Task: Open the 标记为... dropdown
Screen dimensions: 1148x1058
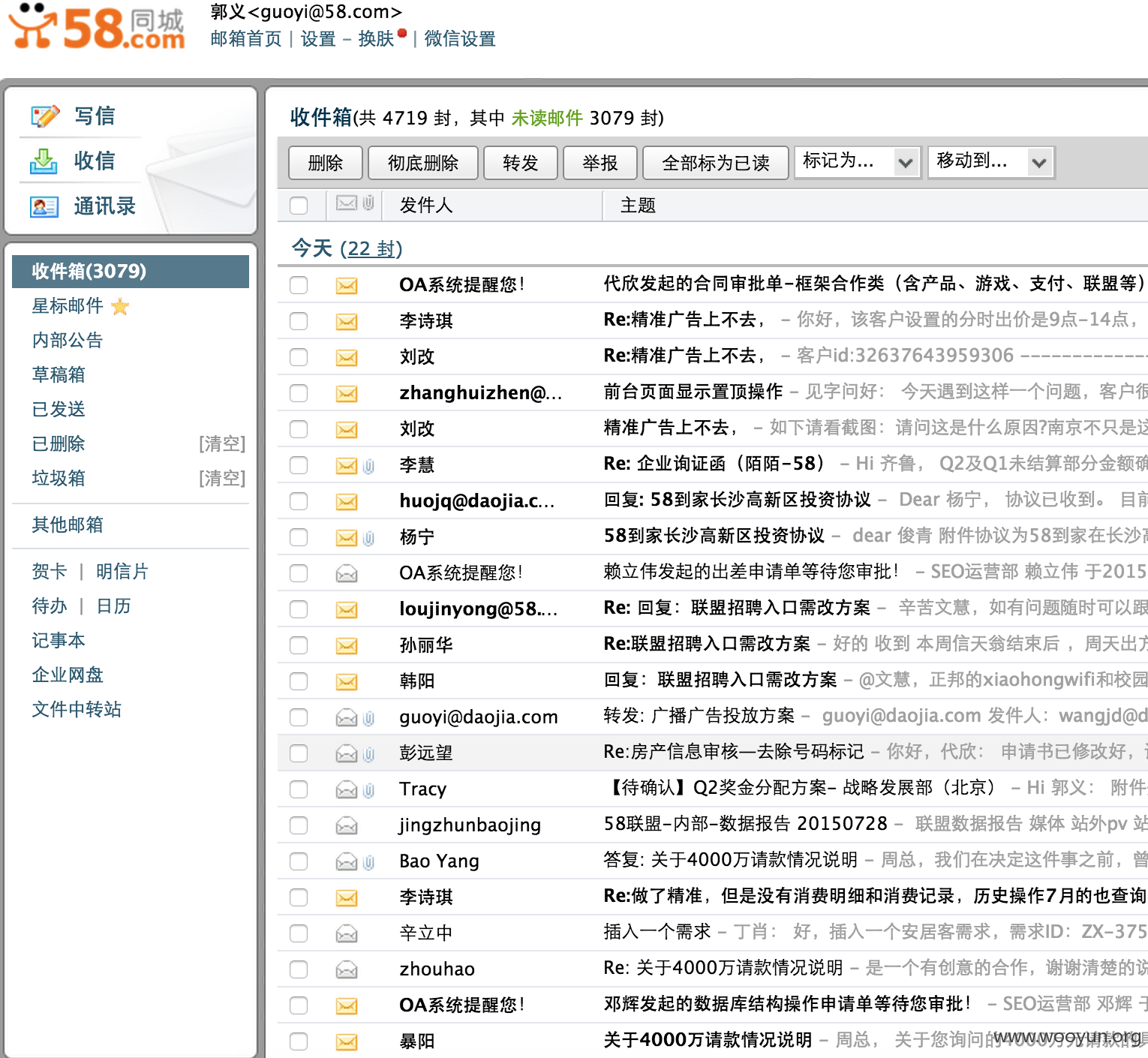Action: (x=857, y=162)
